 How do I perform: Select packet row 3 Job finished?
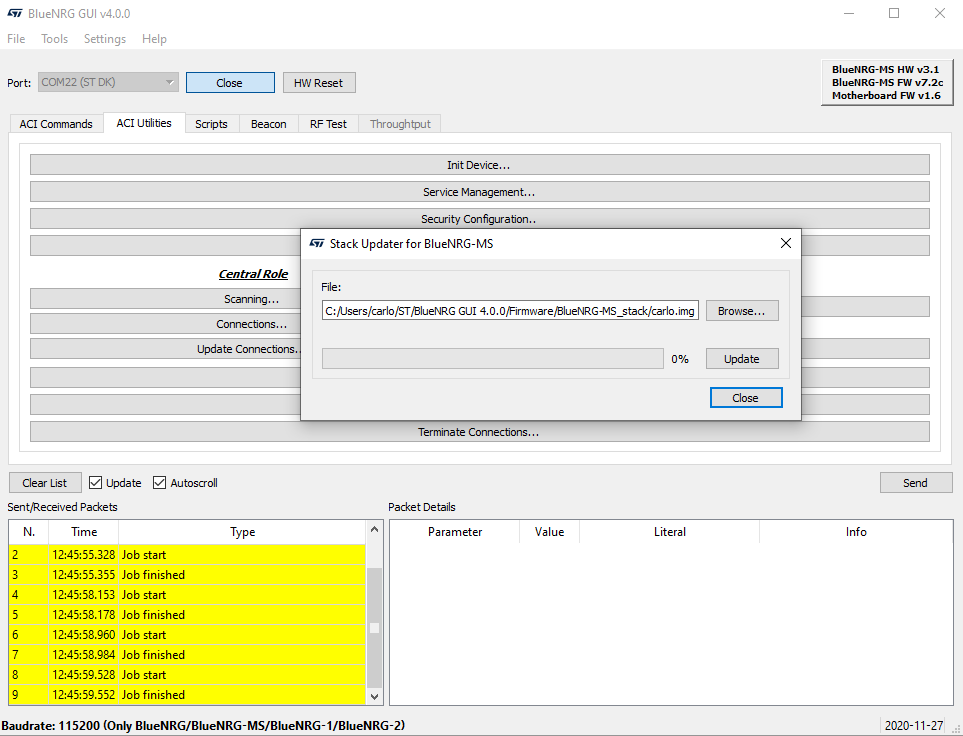pyautogui.click(x=187, y=575)
